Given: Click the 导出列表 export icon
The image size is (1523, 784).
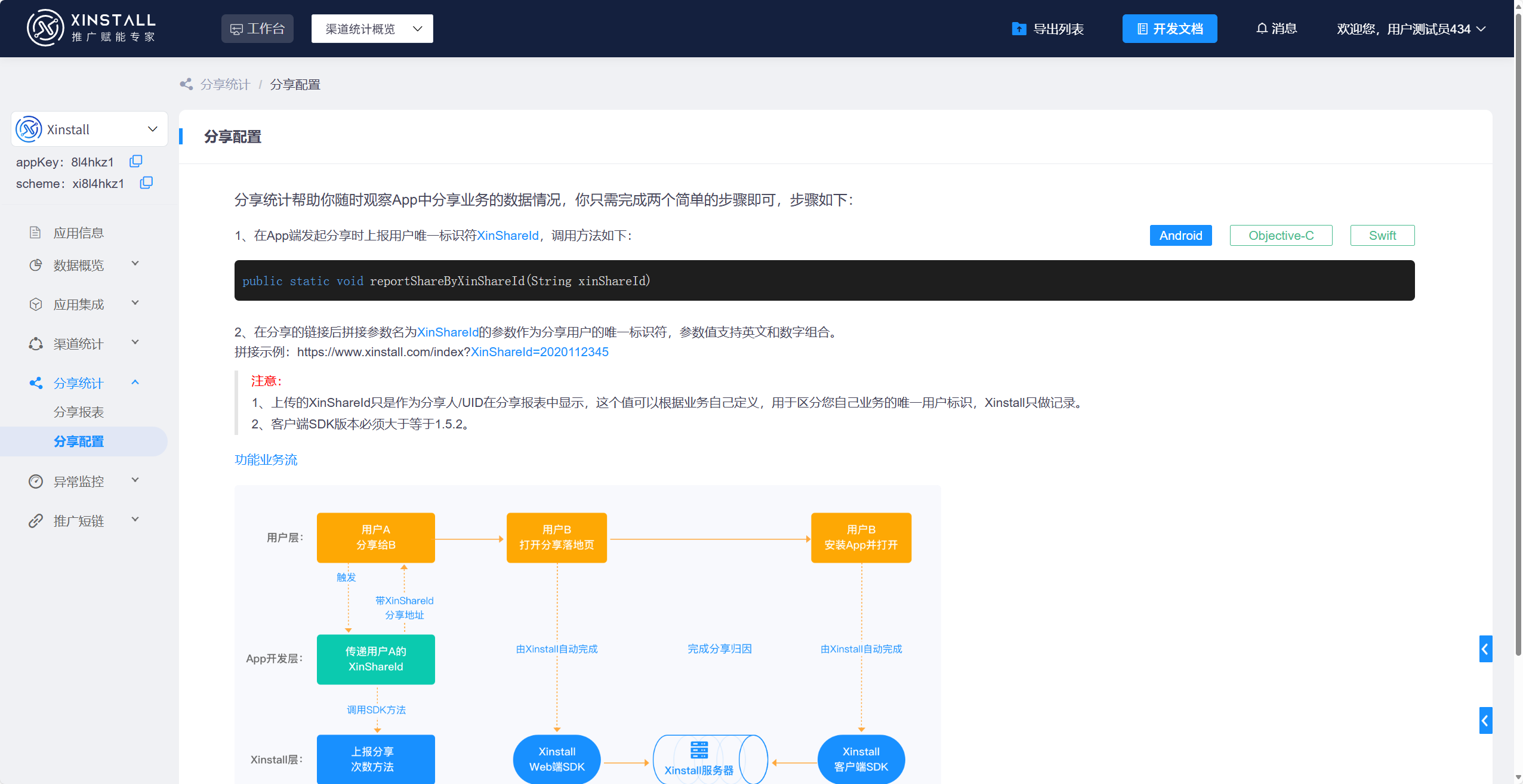Looking at the screenshot, I should point(1019,28).
